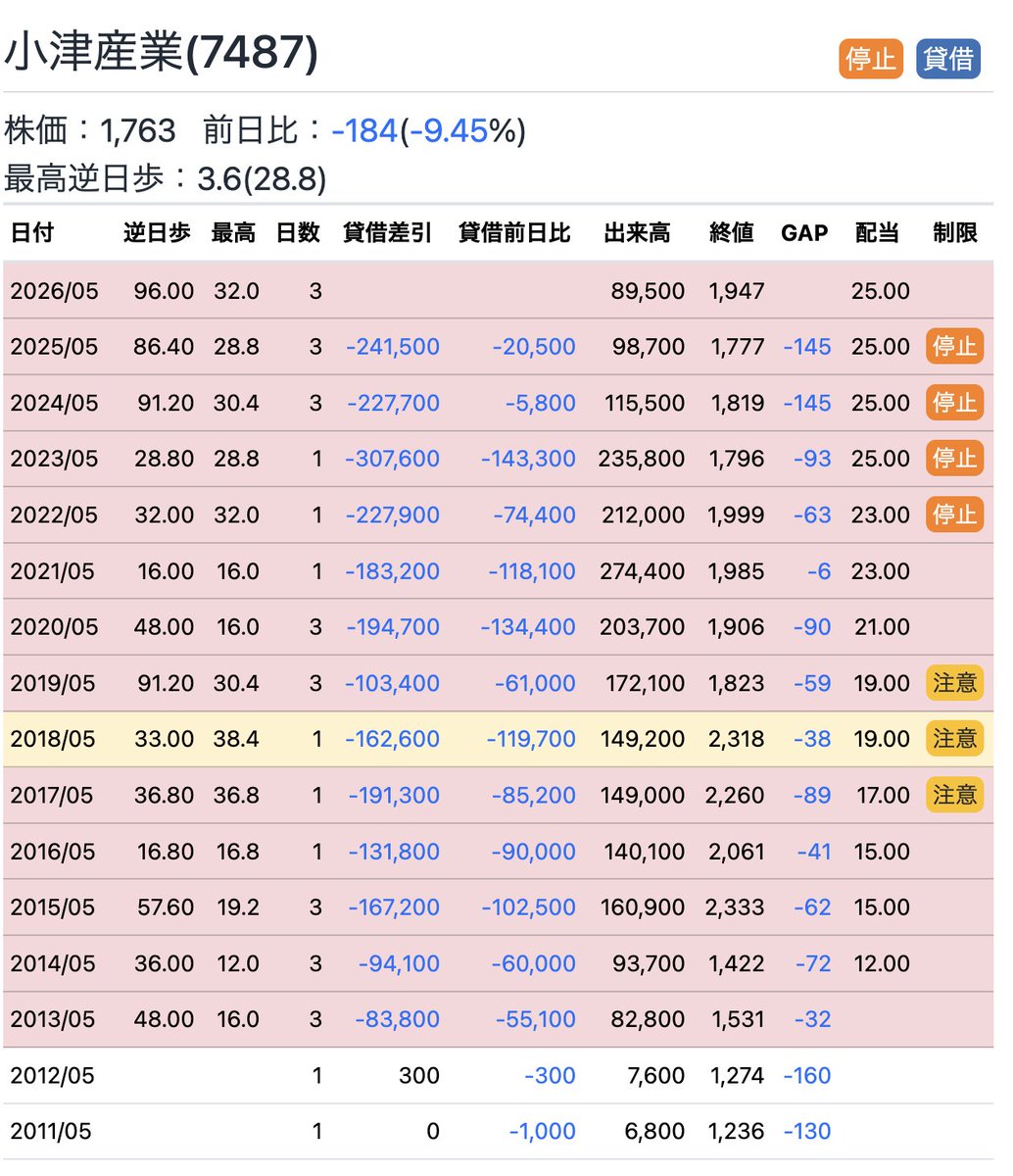This screenshot has width=1013, height=1176.
Task: Click the -83,800 loan balance value
Action: point(397,1019)
